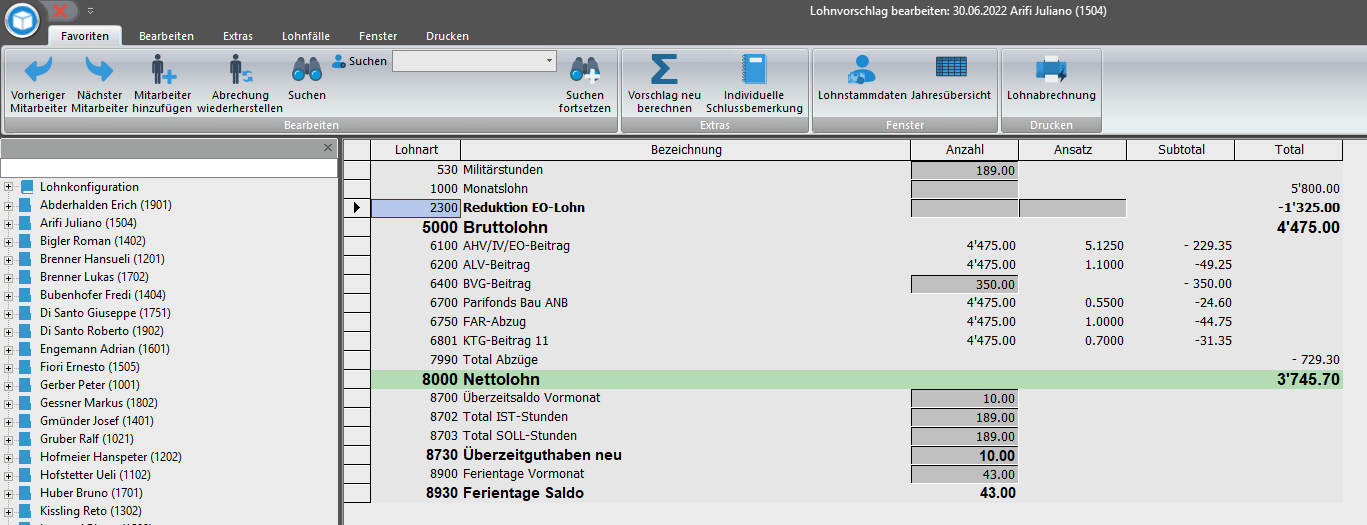Open the Extras ribbon tab

238,36
